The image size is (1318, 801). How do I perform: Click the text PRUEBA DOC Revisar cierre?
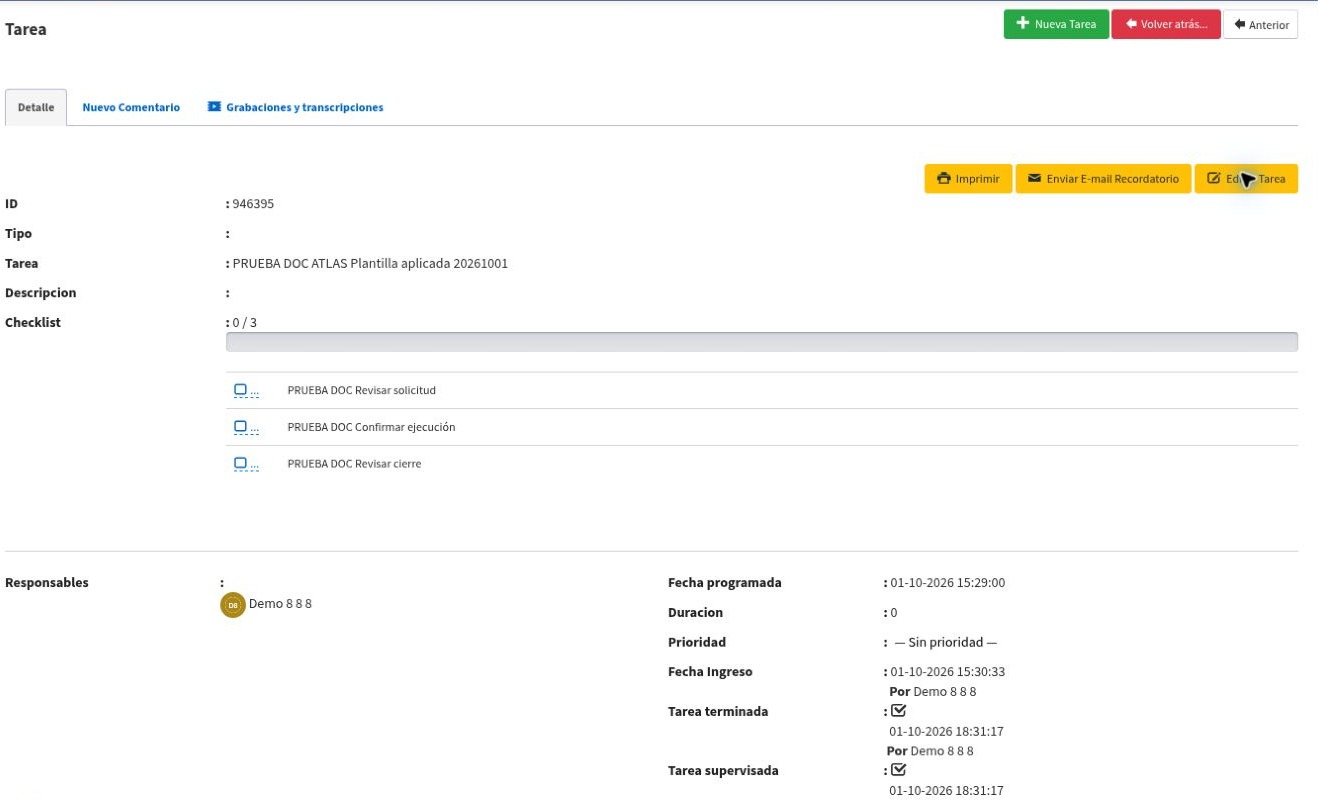(x=354, y=464)
